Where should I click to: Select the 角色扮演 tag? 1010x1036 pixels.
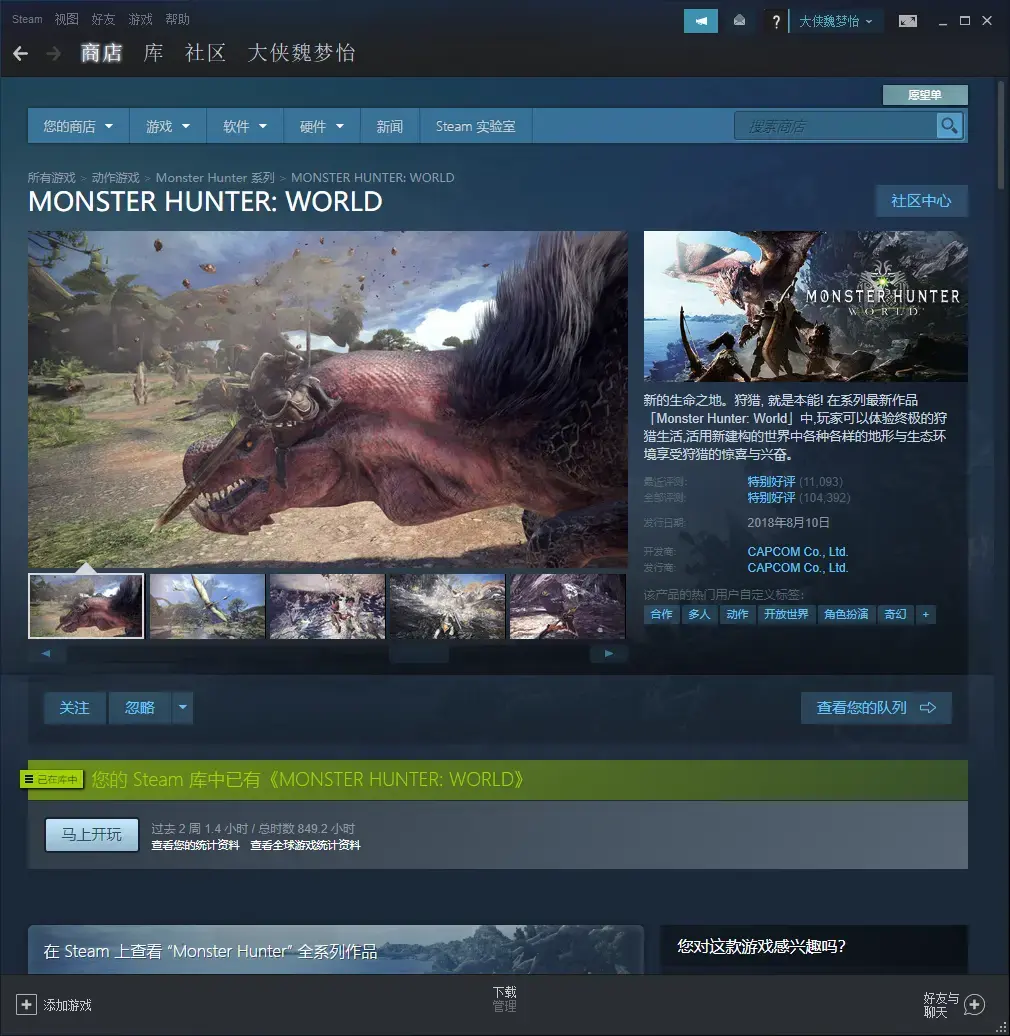[846, 614]
